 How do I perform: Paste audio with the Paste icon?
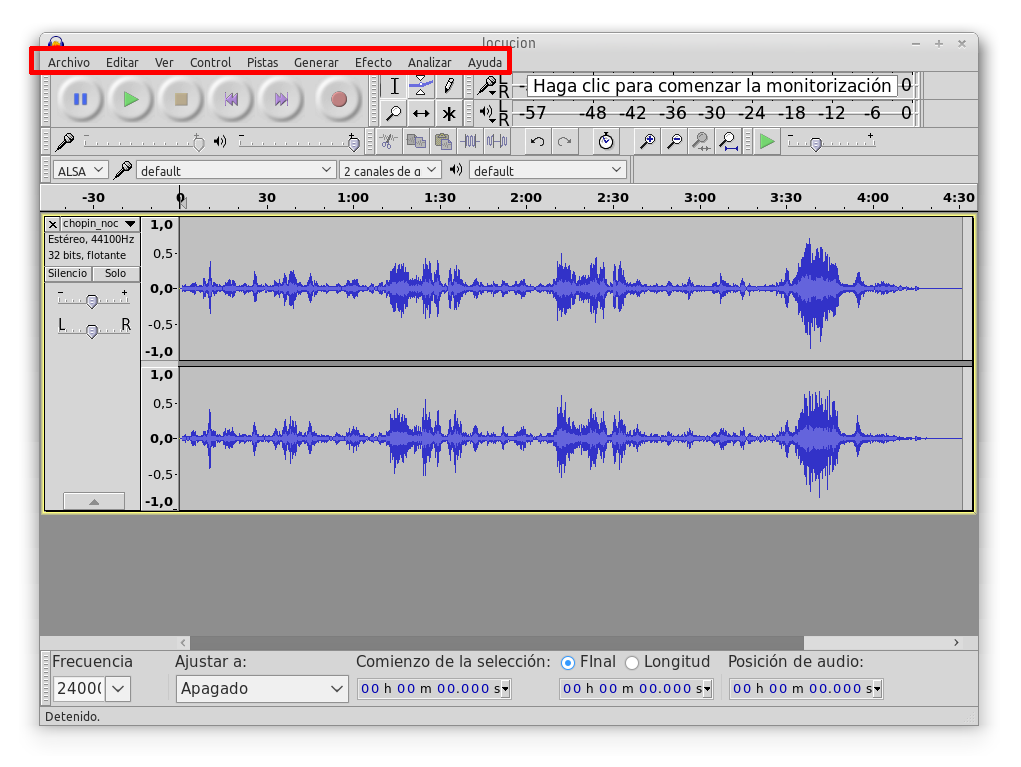pyautogui.click(x=443, y=141)
